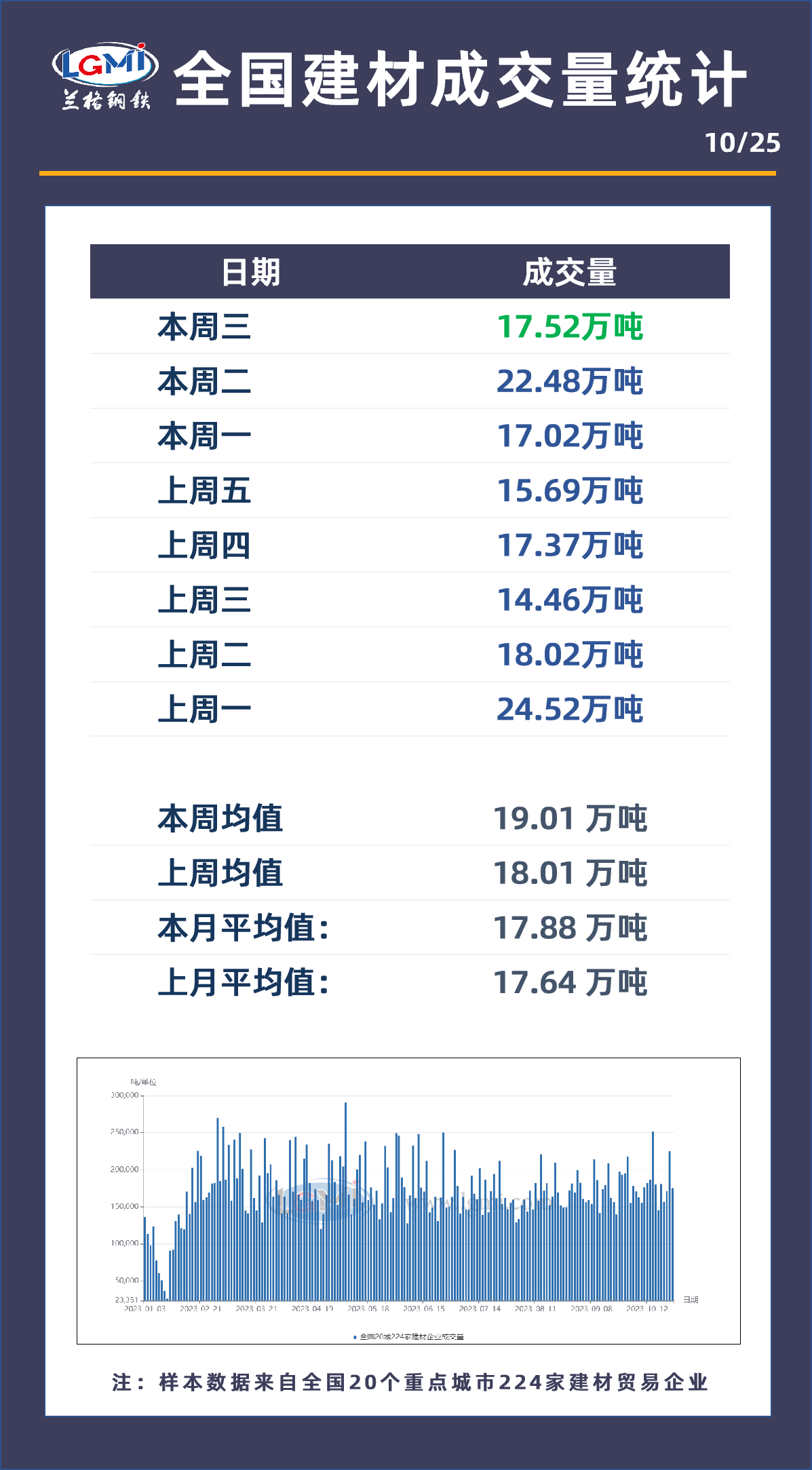This screenshot has width=812, height=1470.
Task: Click the footnote about 224家建材贸易企业
Action: click(x=410, y=1382)
